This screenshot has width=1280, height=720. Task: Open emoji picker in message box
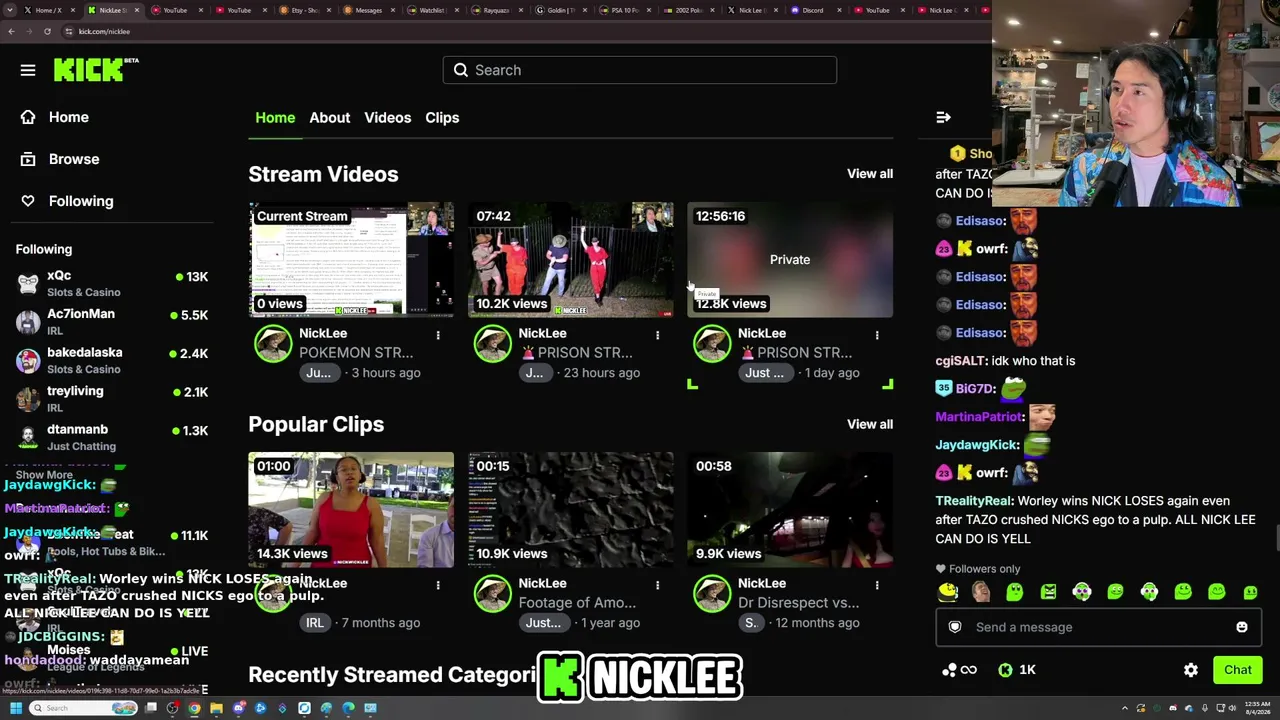(1242, 627)
